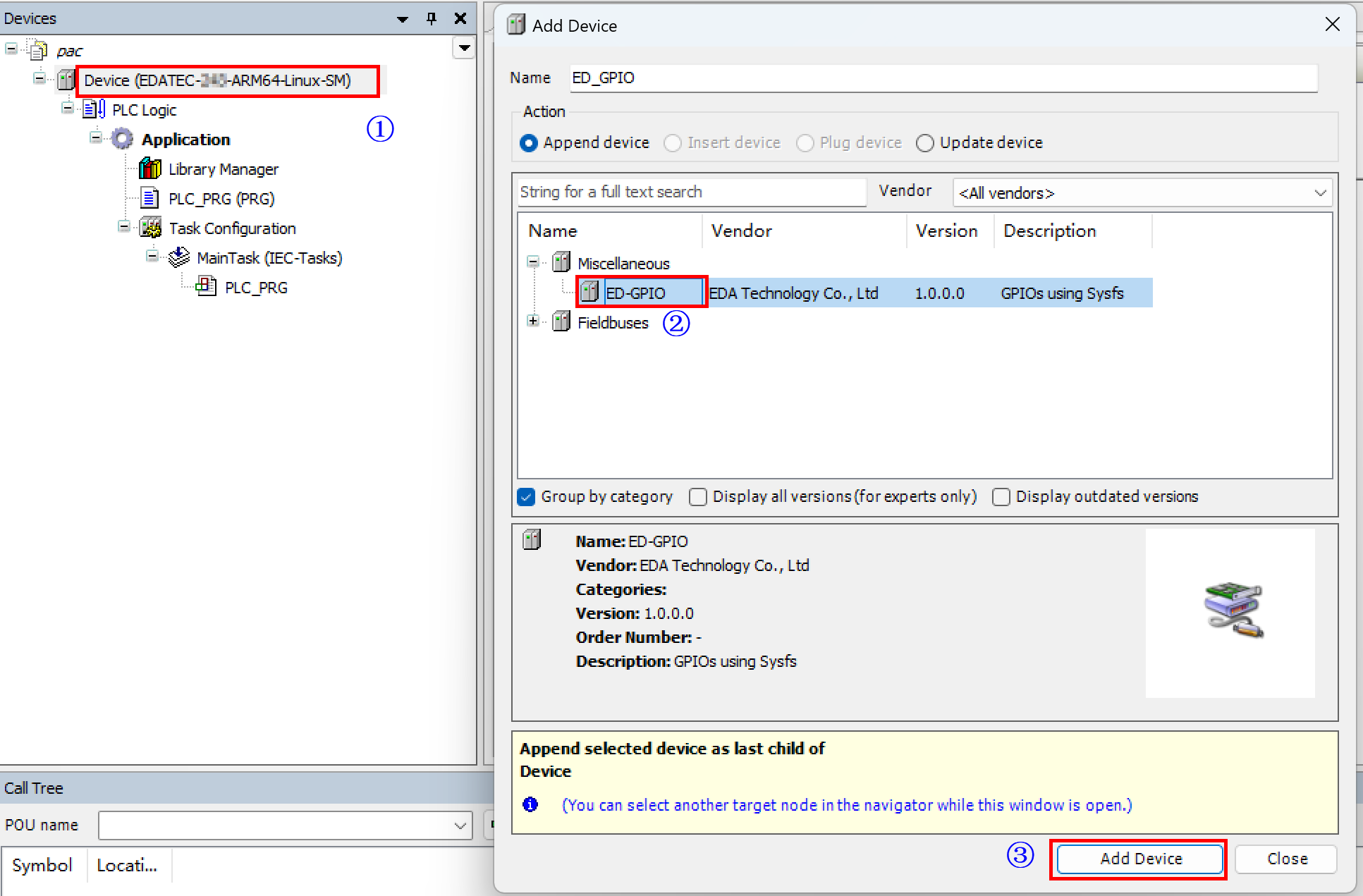The image size is (1363, 896).
Task: Enable Display outdated versions checkbox
Action: [1001, 497]
